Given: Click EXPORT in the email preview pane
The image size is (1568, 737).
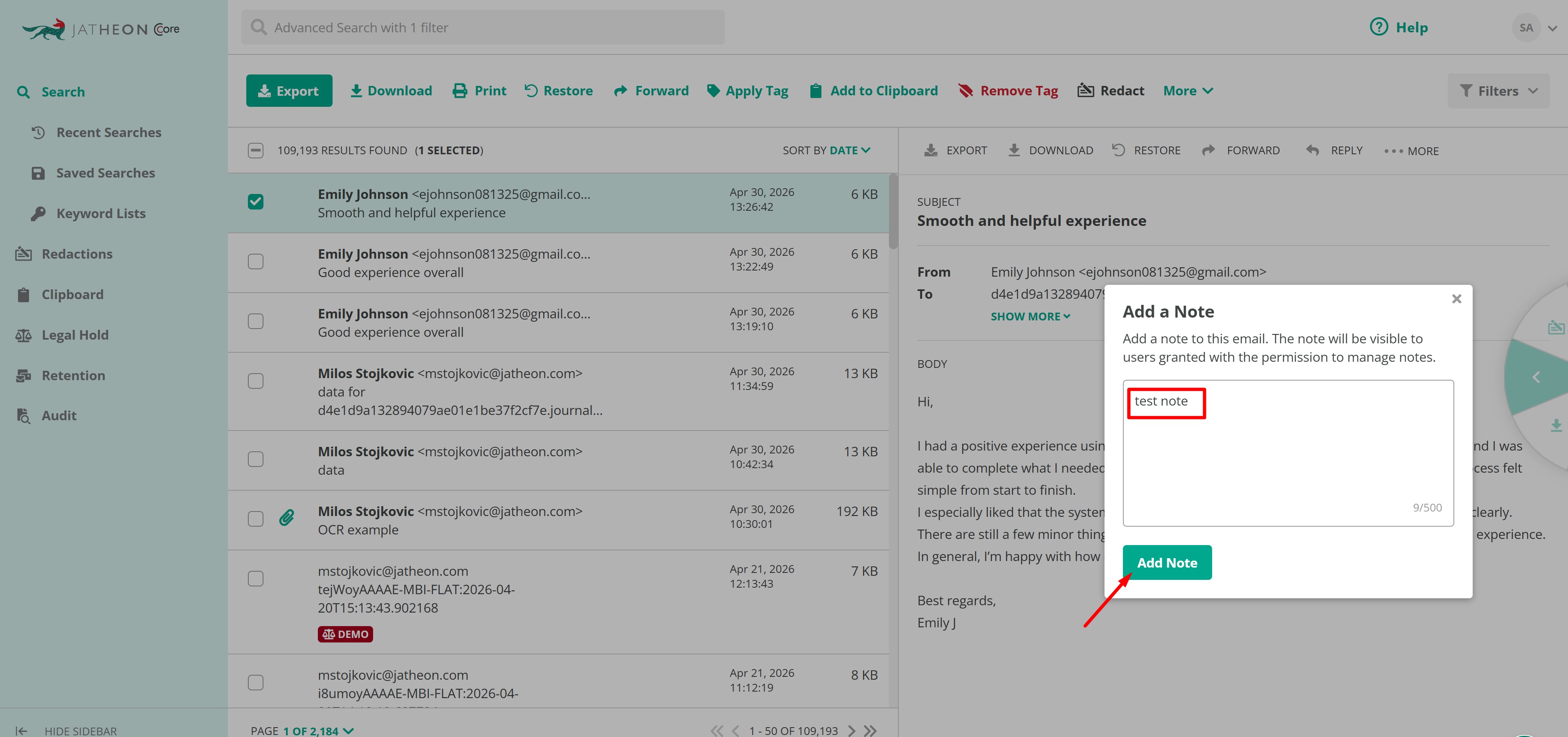Looking at the screenshot, I should [956, 151].
